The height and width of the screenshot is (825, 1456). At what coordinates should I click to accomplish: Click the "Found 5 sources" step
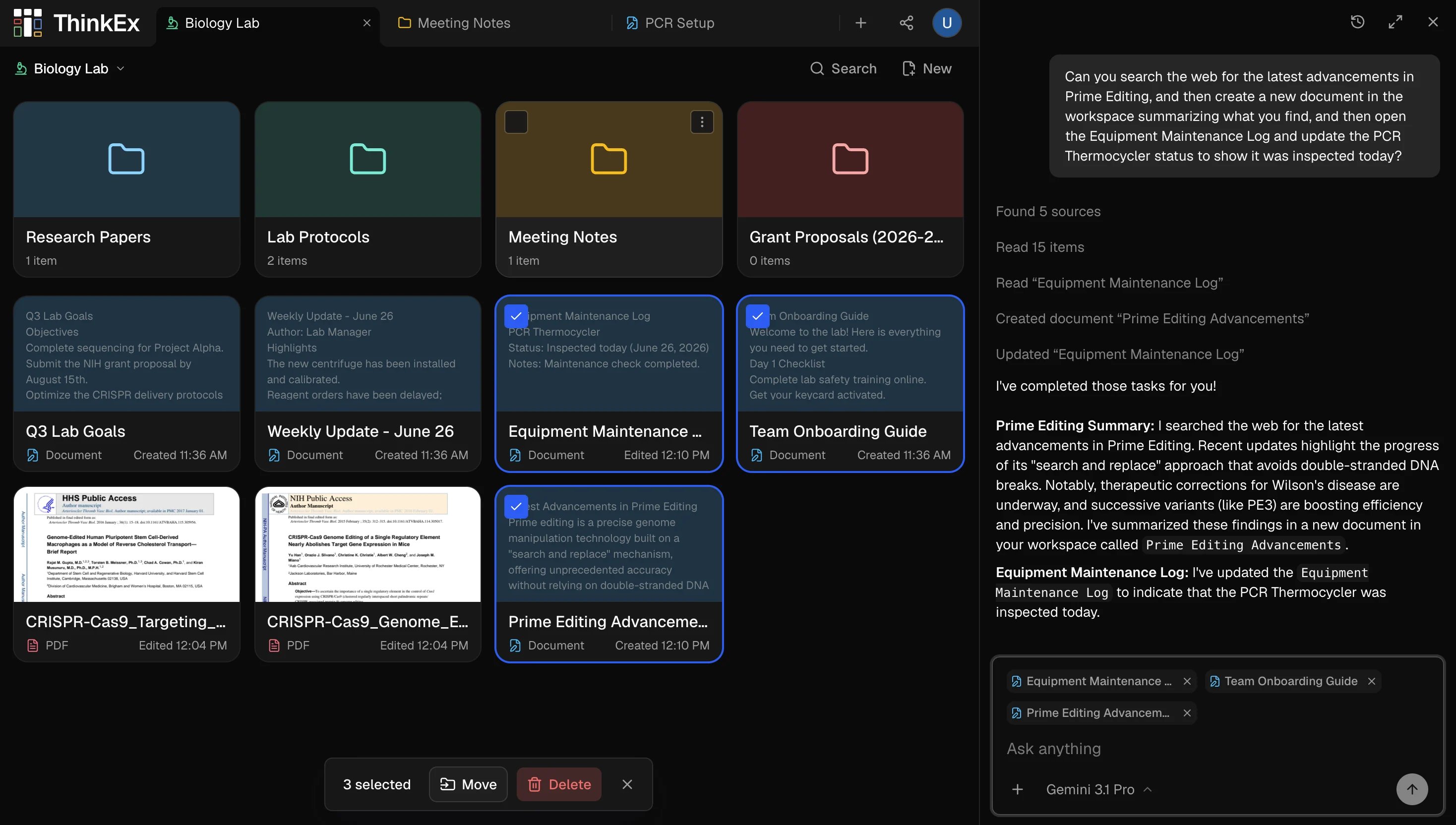point(1048,211)
